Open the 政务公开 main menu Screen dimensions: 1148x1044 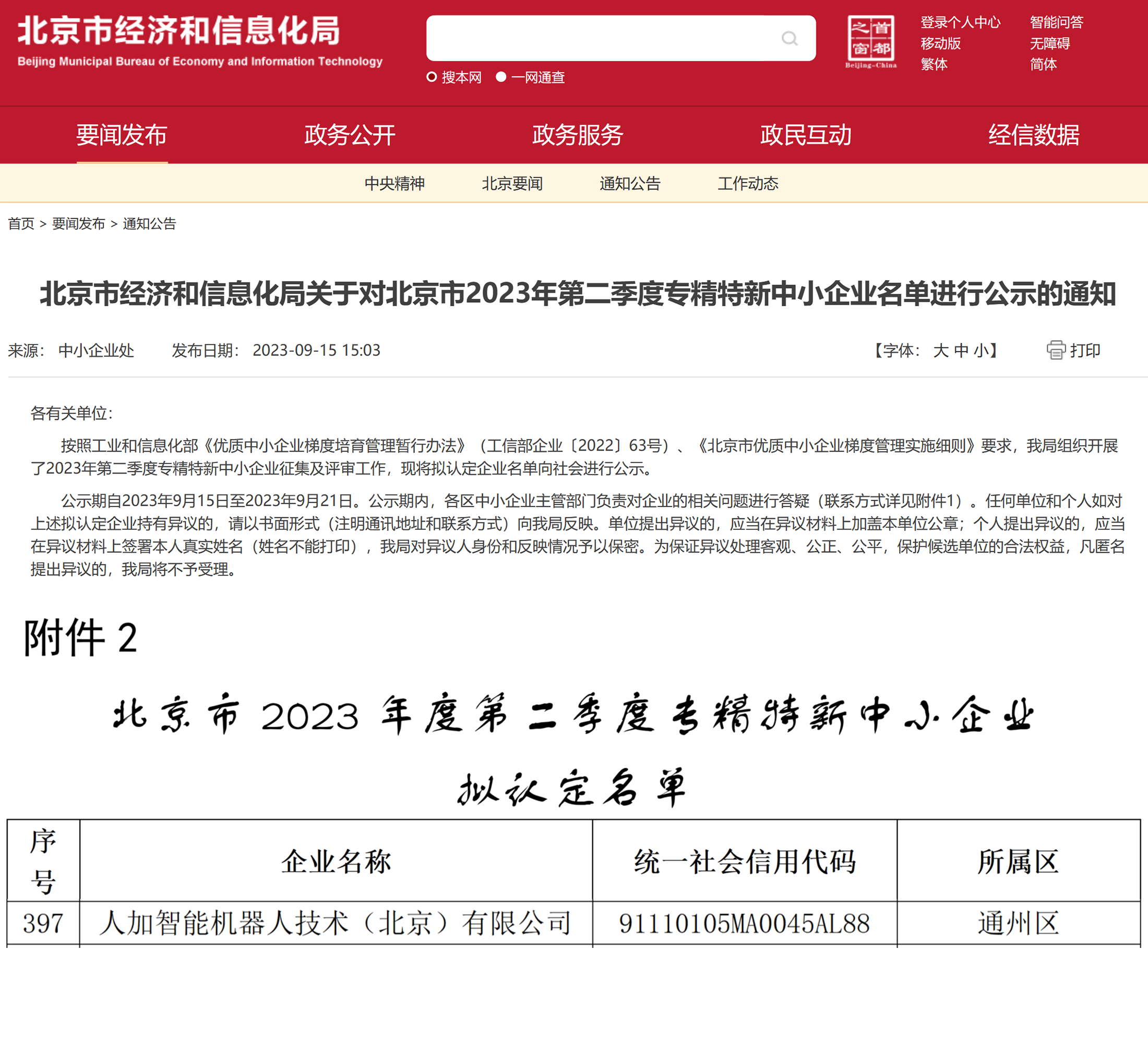350,135
